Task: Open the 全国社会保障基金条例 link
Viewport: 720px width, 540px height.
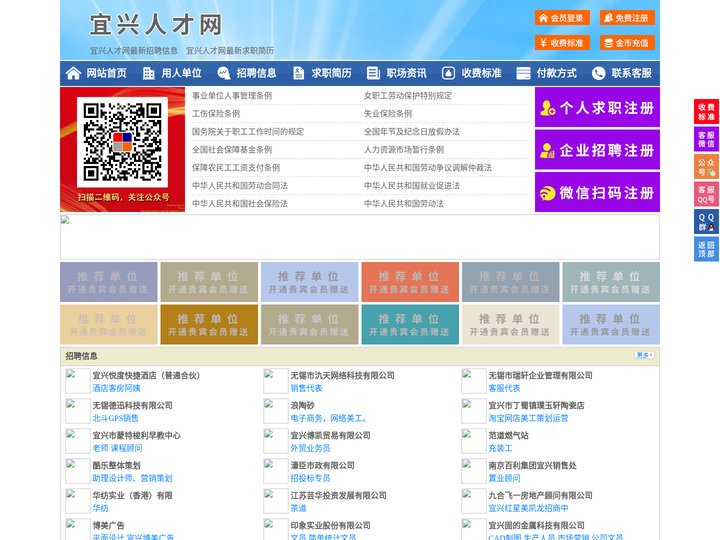Action: click(232, 150)
